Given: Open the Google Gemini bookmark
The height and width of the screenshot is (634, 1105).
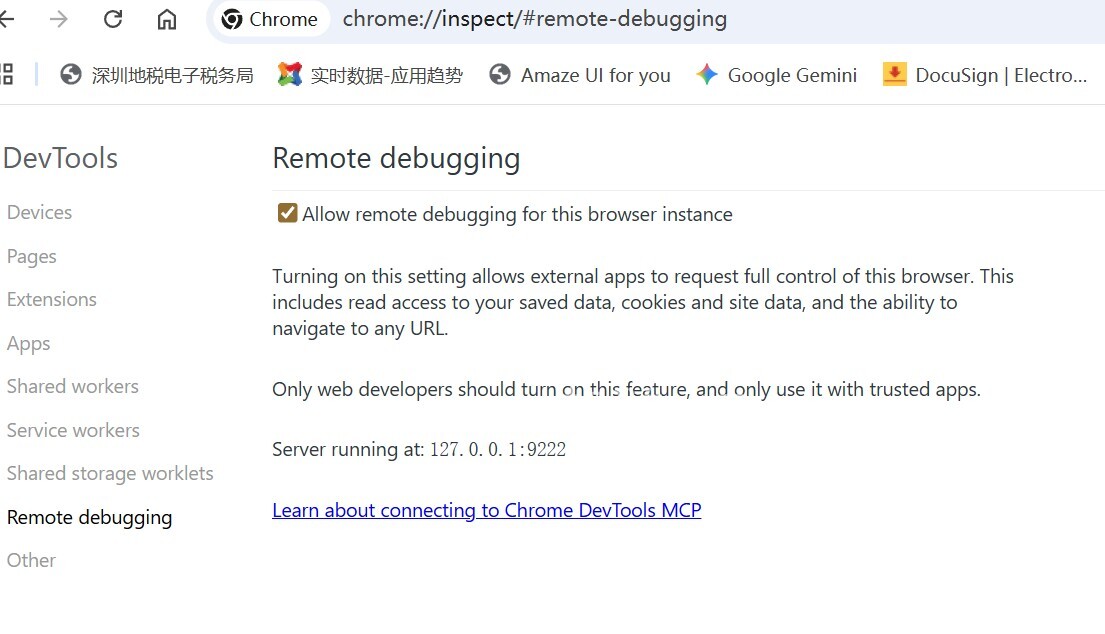Looking at the screenshot, I should pyautogui.click(x=777, y=75).
